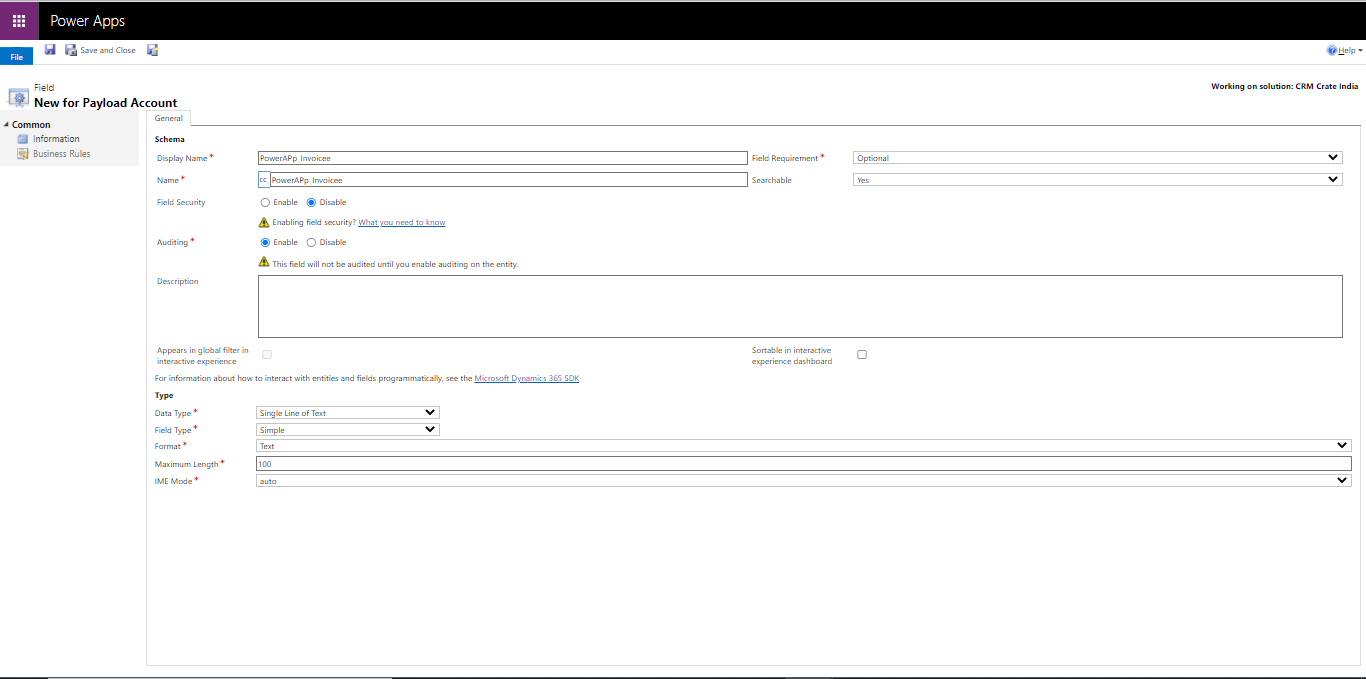Viewport: 1366px width, 679px height.
Task: Open the Power Apps app launcher grid
Action: tap(18, 20)
